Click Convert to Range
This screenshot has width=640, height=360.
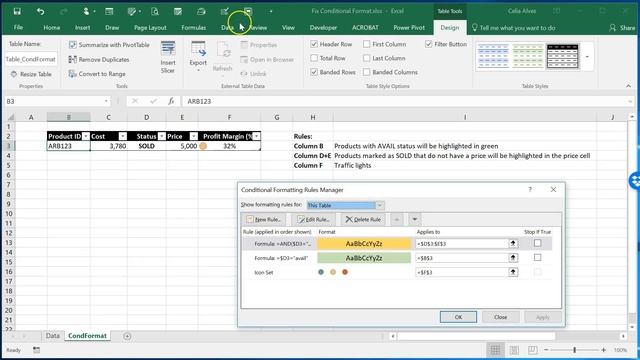click(97, 74)
